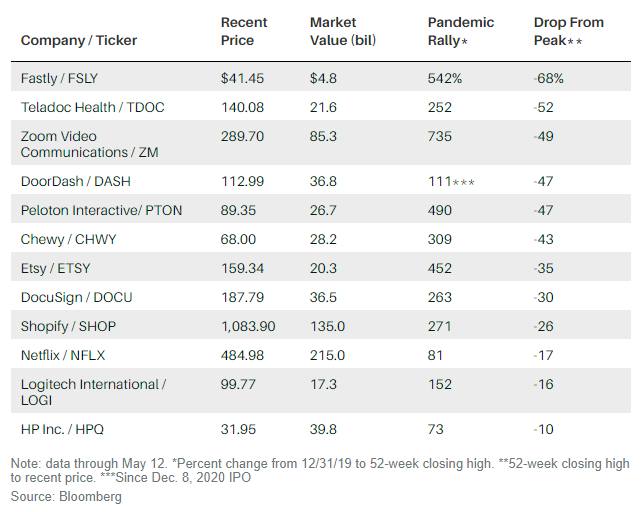641x512 pixels.
Task: Click Shopify's recent price 1,083.90
Action: click(x=248, y=326)
